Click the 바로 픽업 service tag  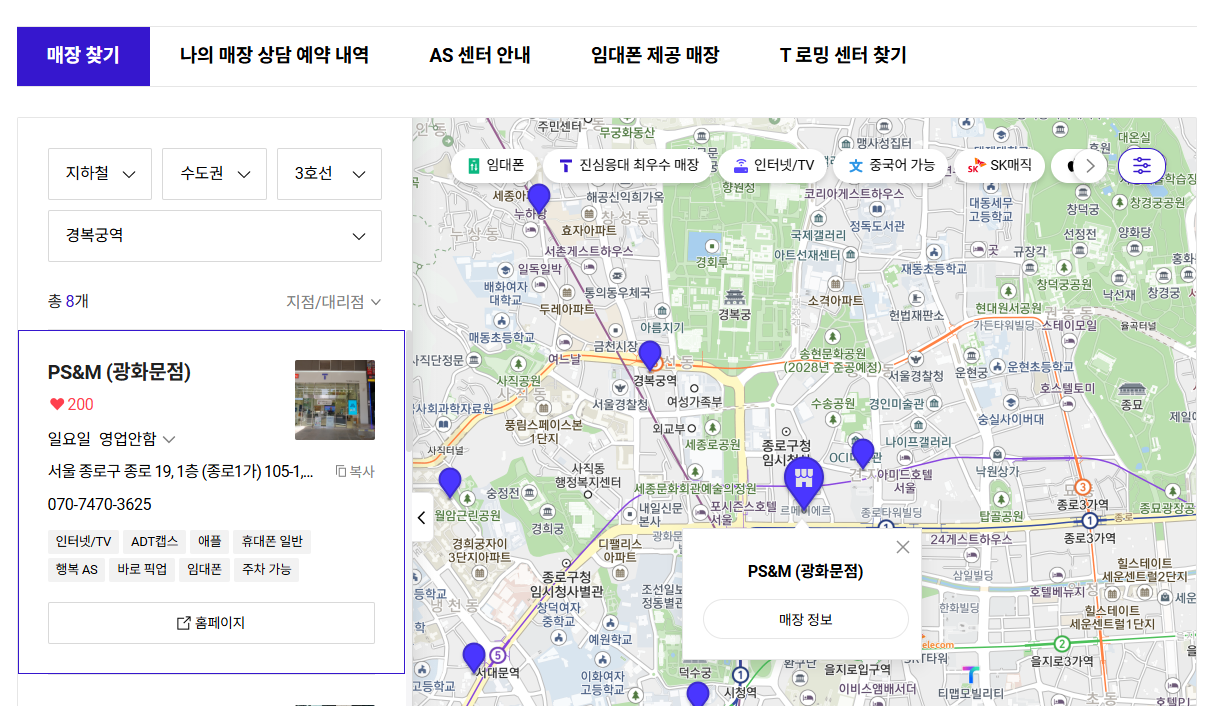[142, 570]
